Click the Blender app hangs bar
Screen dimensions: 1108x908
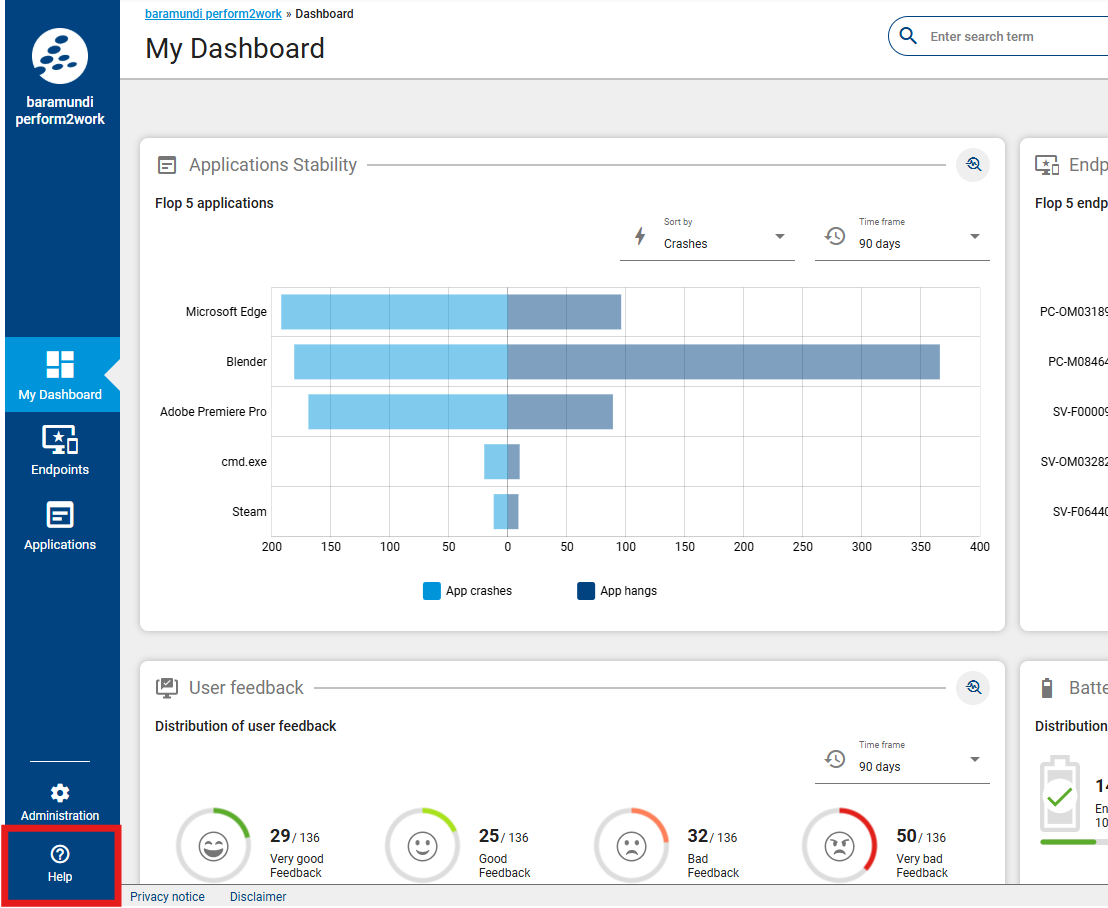point(723,362)
